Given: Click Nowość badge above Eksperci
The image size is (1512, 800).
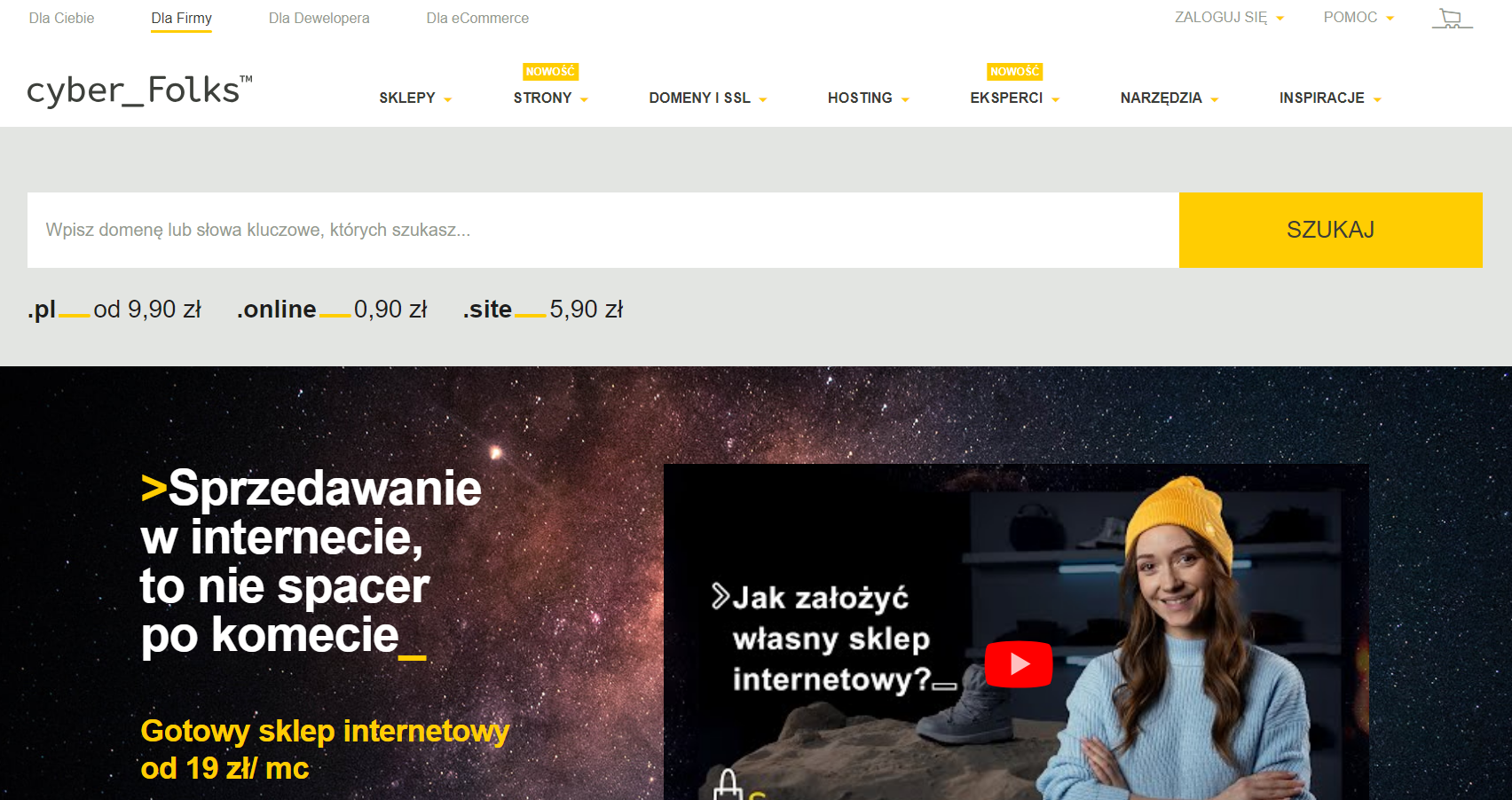Looking at the screenshot, I should [1014, 72].
